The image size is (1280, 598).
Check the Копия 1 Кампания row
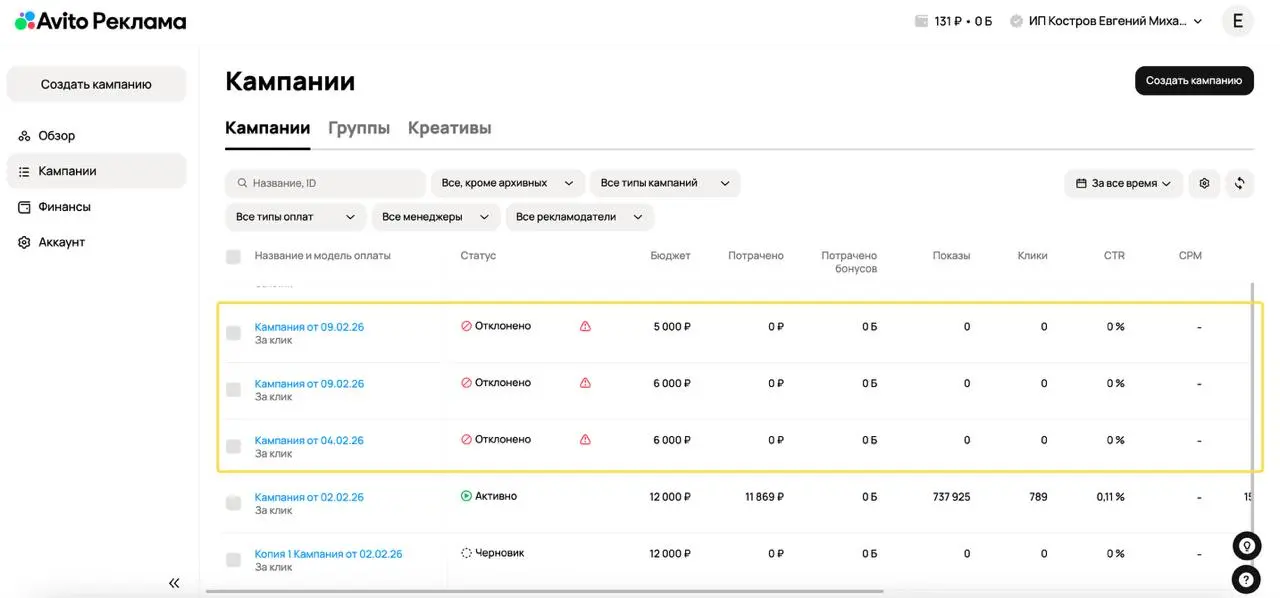click(x=233, y=560)
